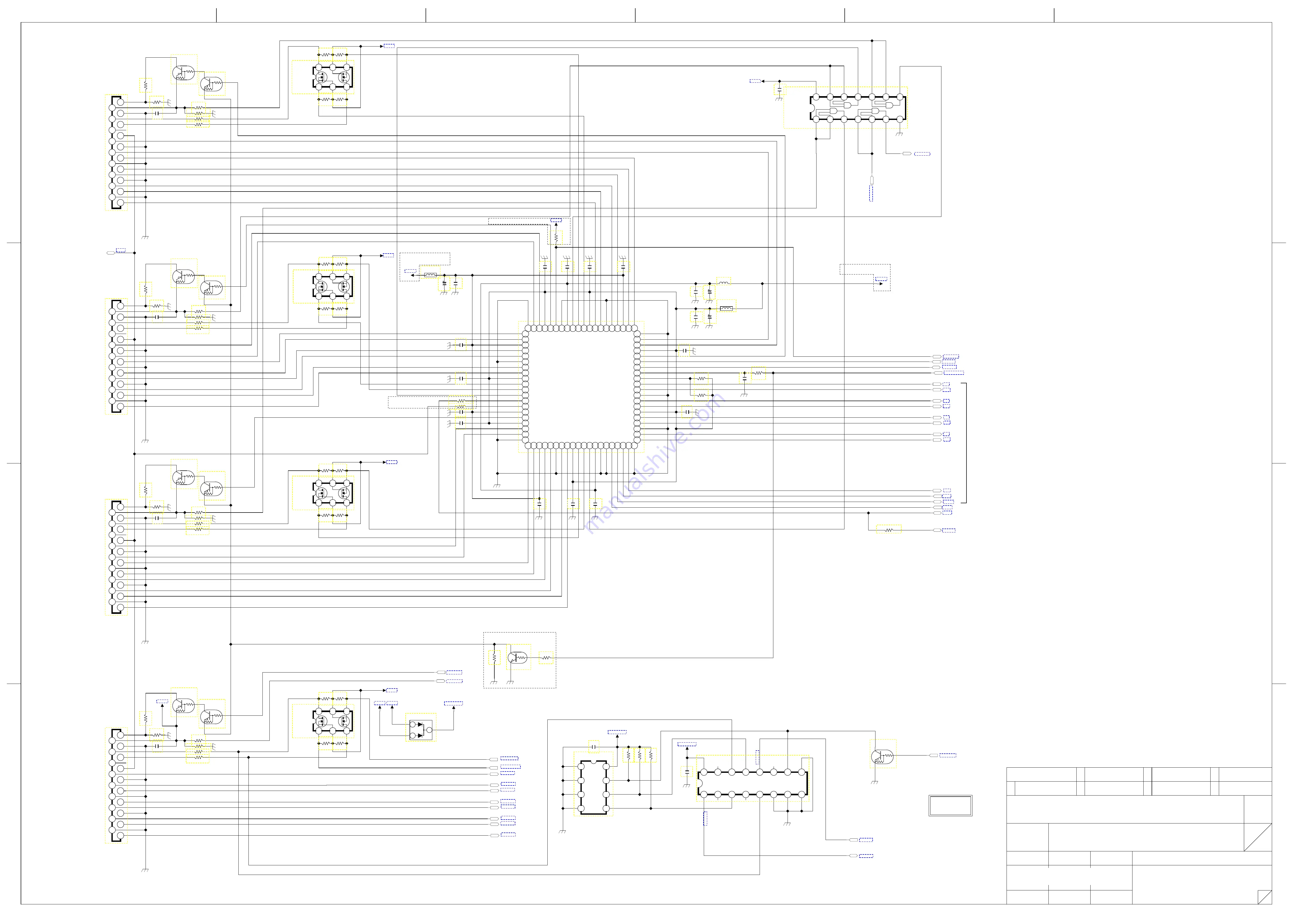Select the boxed inductor symbol

[x=726, y=308]
